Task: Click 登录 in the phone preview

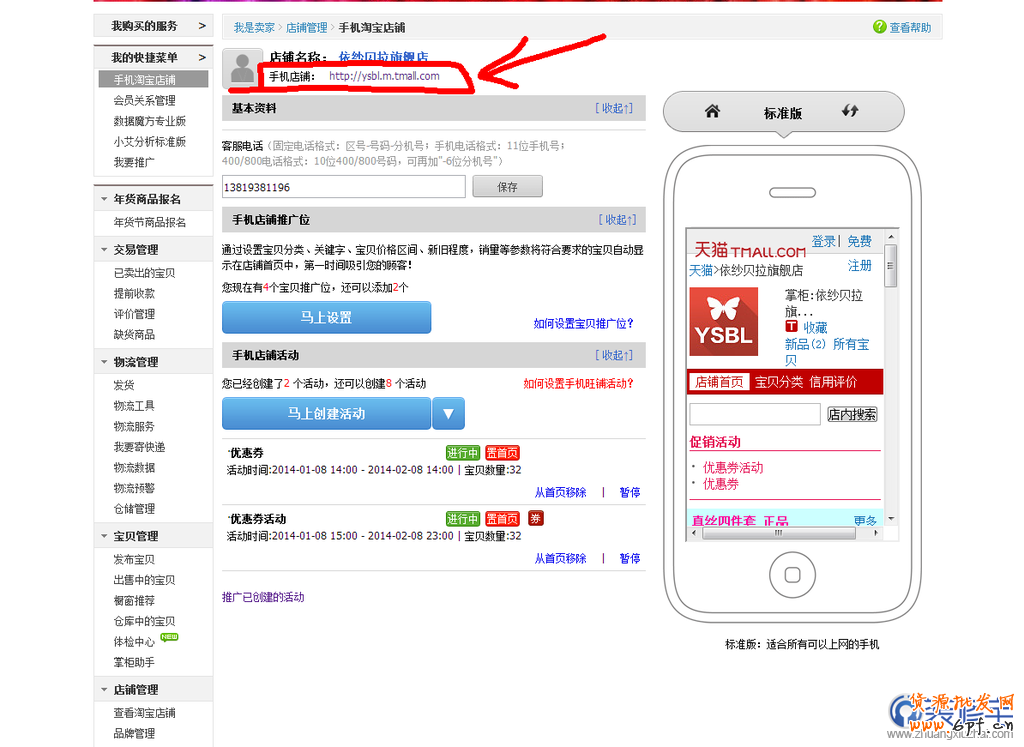Action: [x=824, y=242]
